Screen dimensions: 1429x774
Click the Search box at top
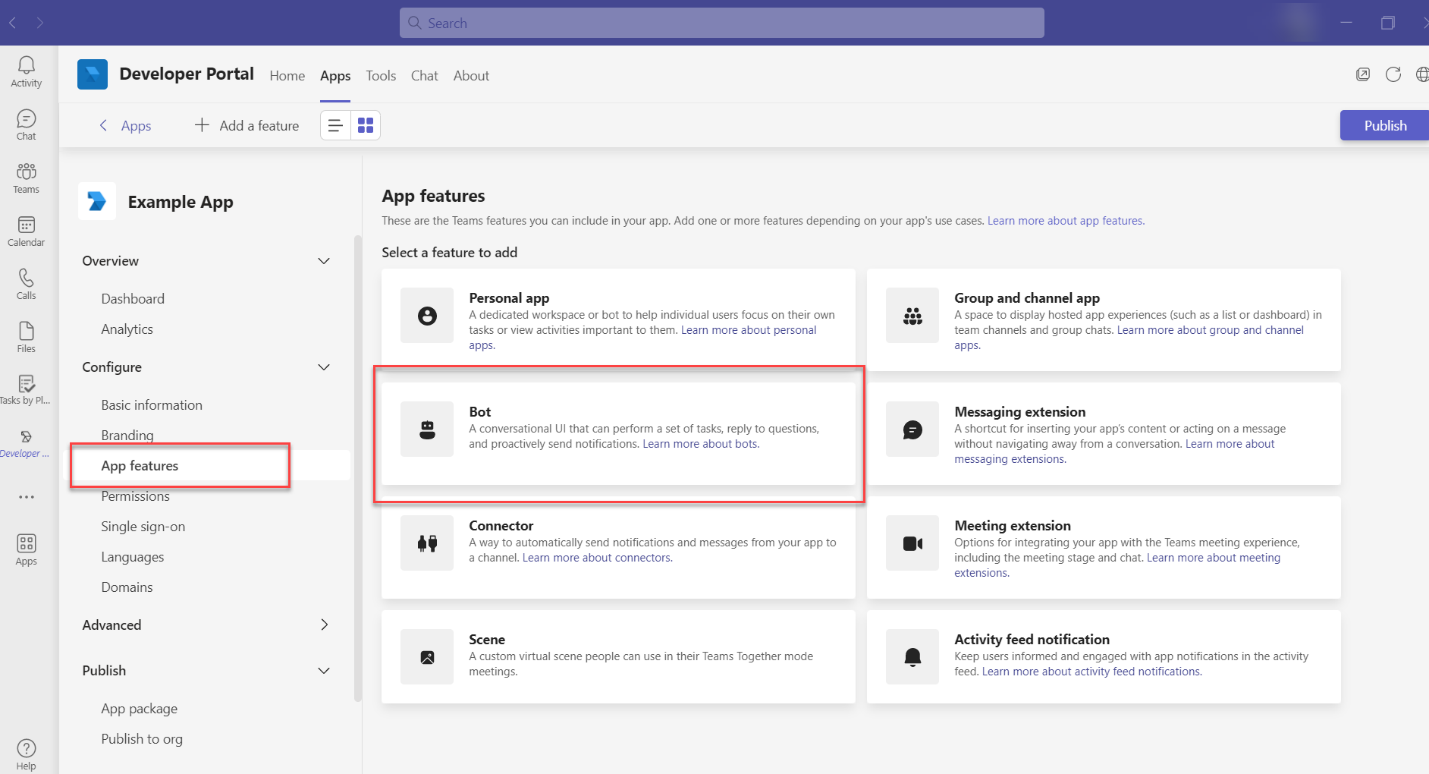pos(722,22)
